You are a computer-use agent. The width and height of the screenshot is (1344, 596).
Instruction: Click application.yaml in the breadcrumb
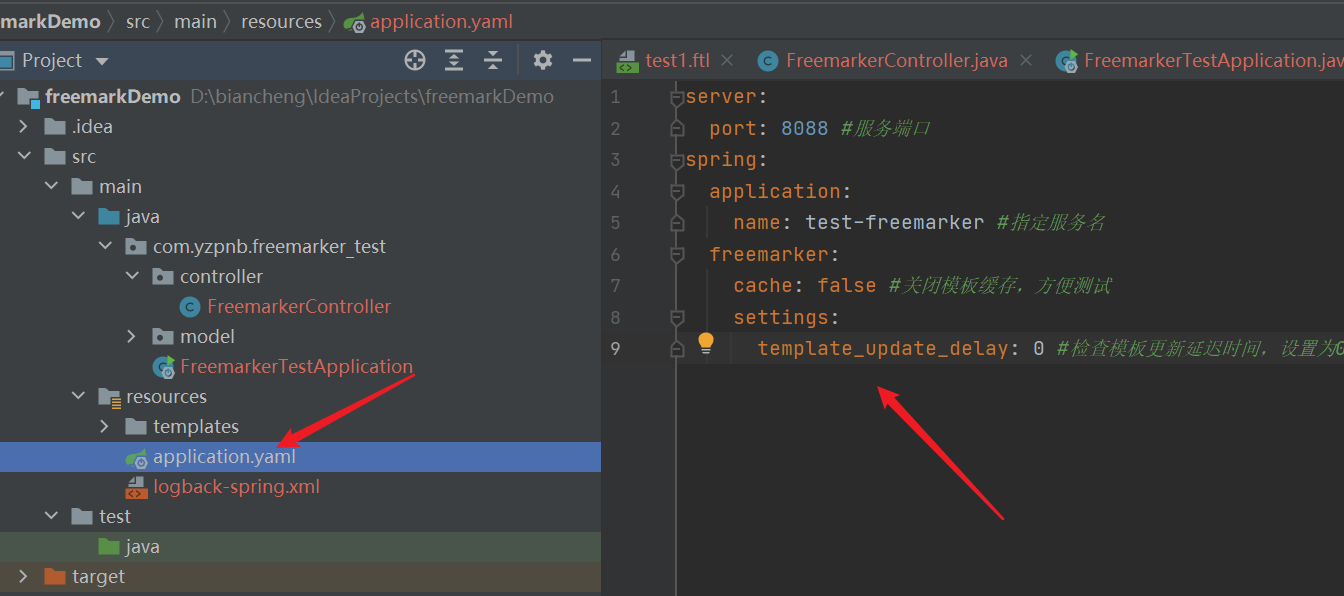[x=441, y=21]
